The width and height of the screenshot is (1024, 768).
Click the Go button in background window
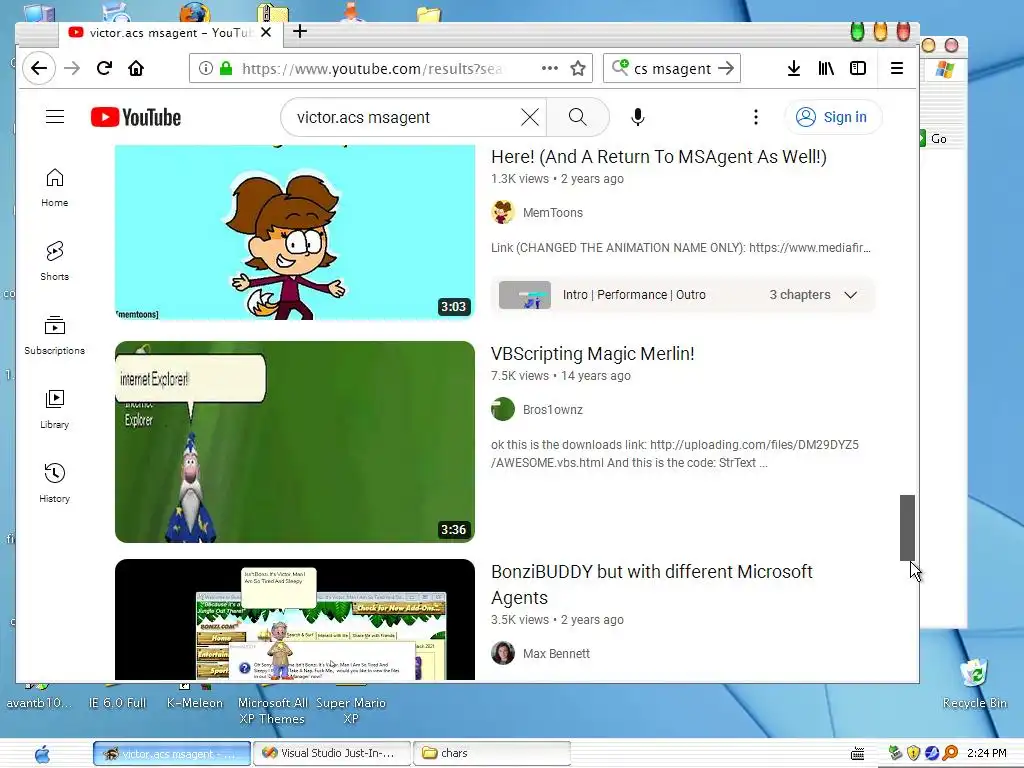[934, 138]
